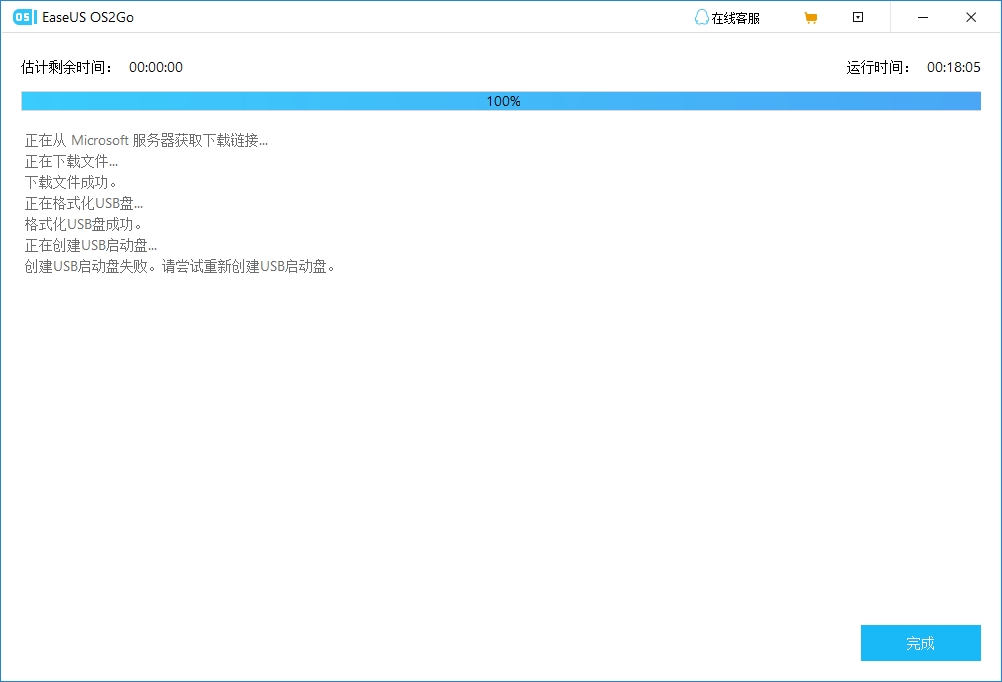Expand the title bar dropdown menu icon
1002x682 pixels.
click(x=858, y=17)
